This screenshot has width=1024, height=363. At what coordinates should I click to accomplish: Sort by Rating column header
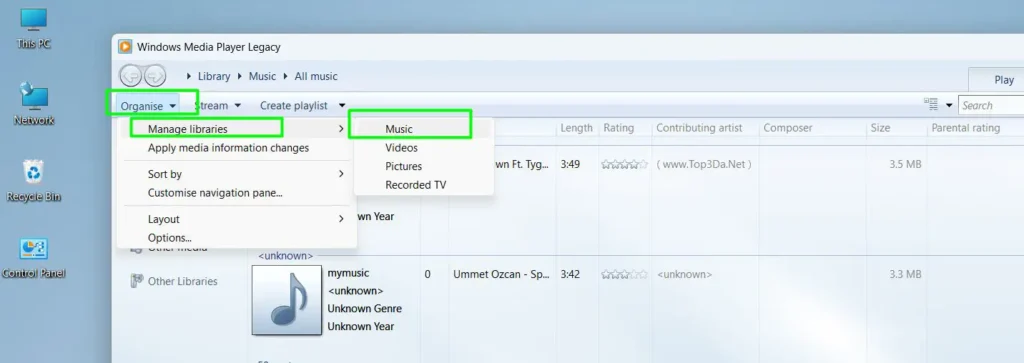[618, 128]
